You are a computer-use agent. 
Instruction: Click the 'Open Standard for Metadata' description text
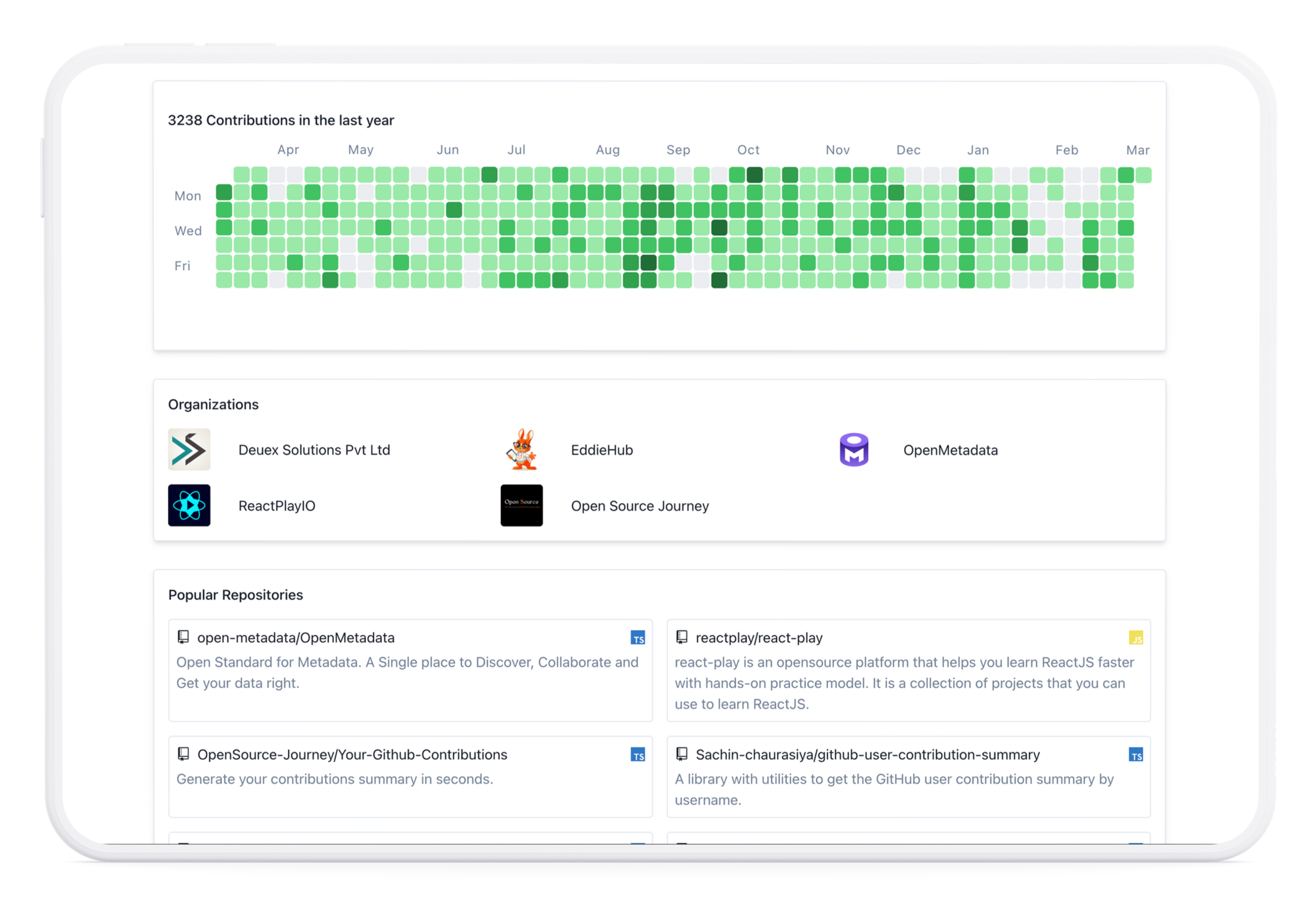pos(408,673)
